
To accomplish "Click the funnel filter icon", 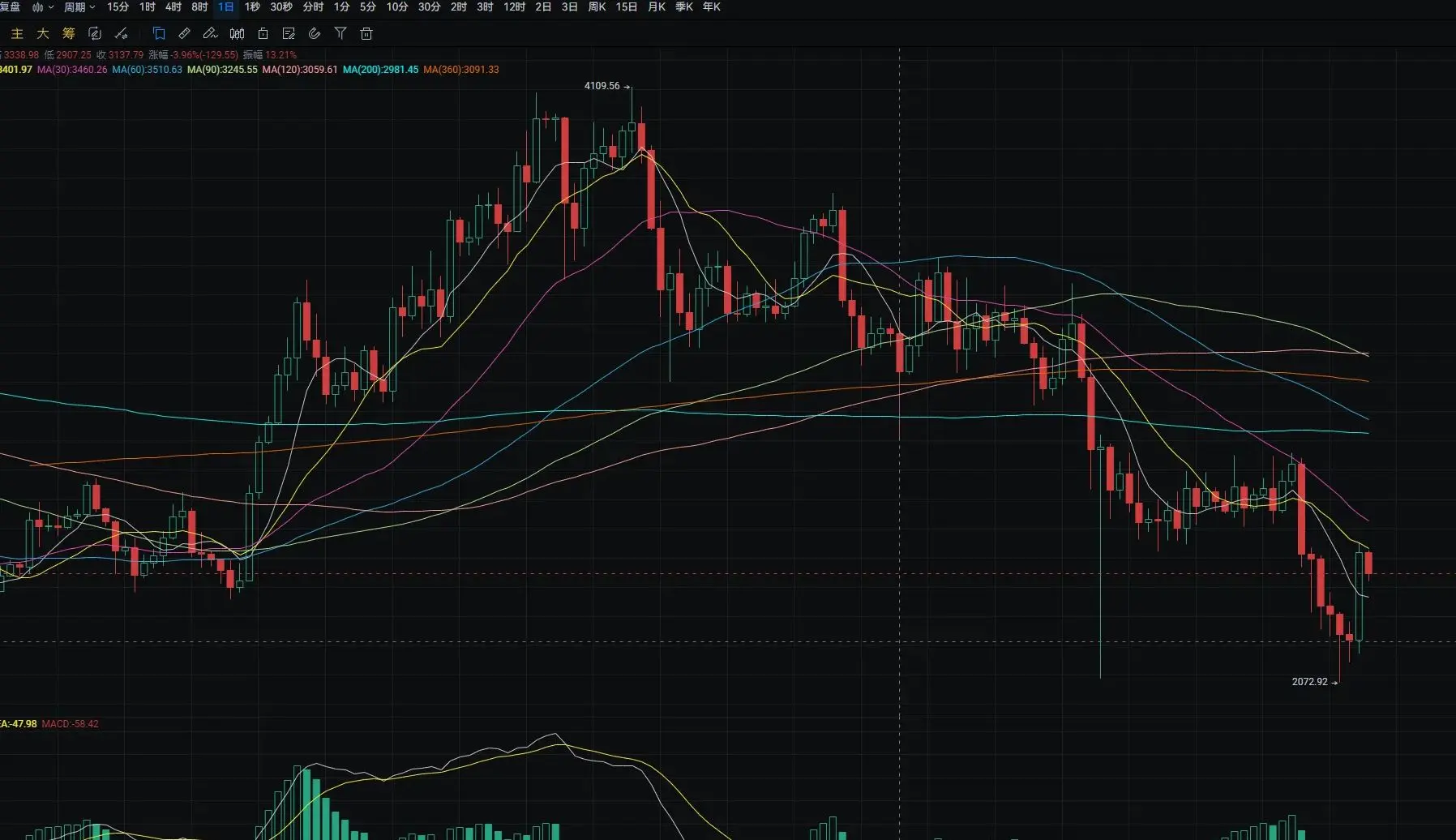I will pos(340,34).
